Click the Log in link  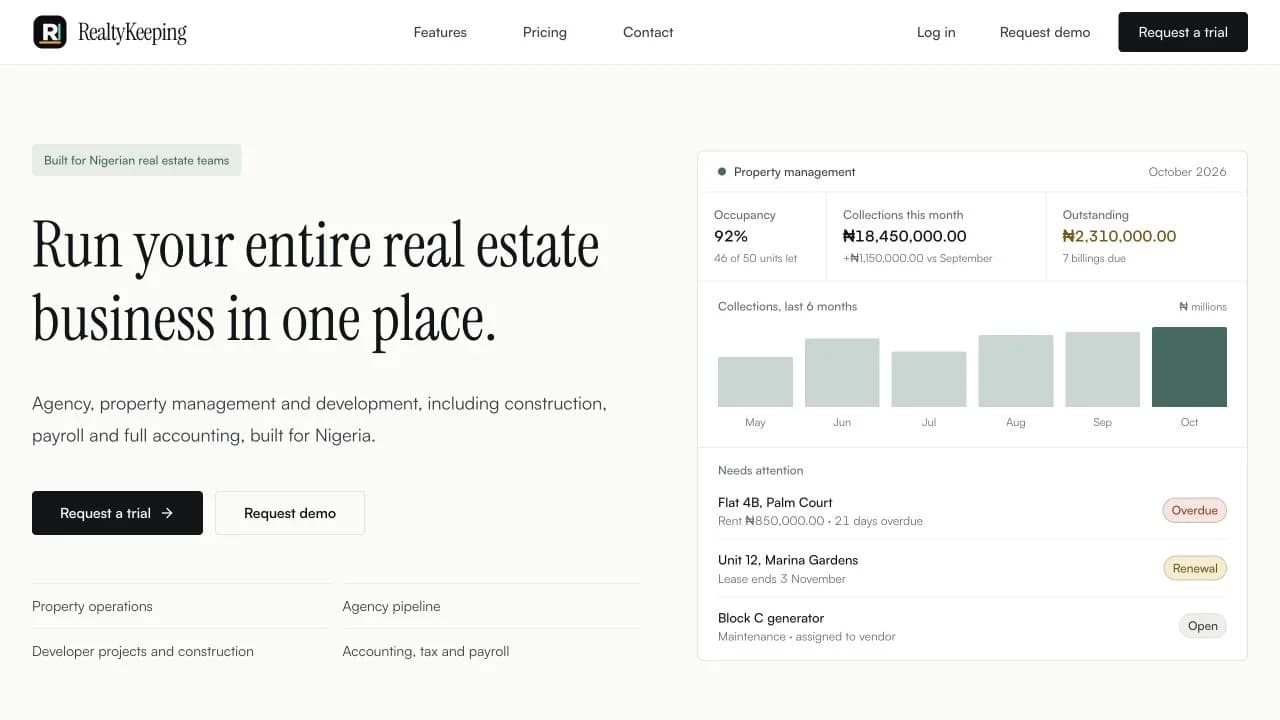pos(936,32)
